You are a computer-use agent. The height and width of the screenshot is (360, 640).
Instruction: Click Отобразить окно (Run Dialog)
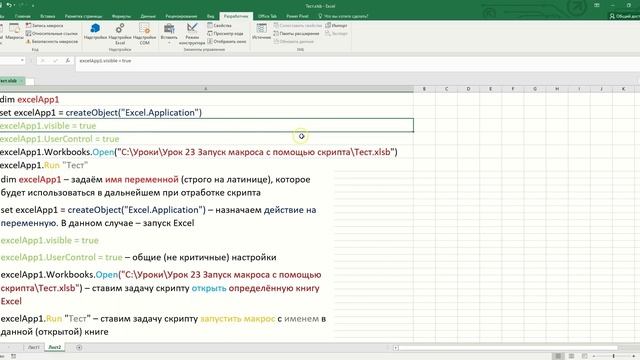[227, 41]
